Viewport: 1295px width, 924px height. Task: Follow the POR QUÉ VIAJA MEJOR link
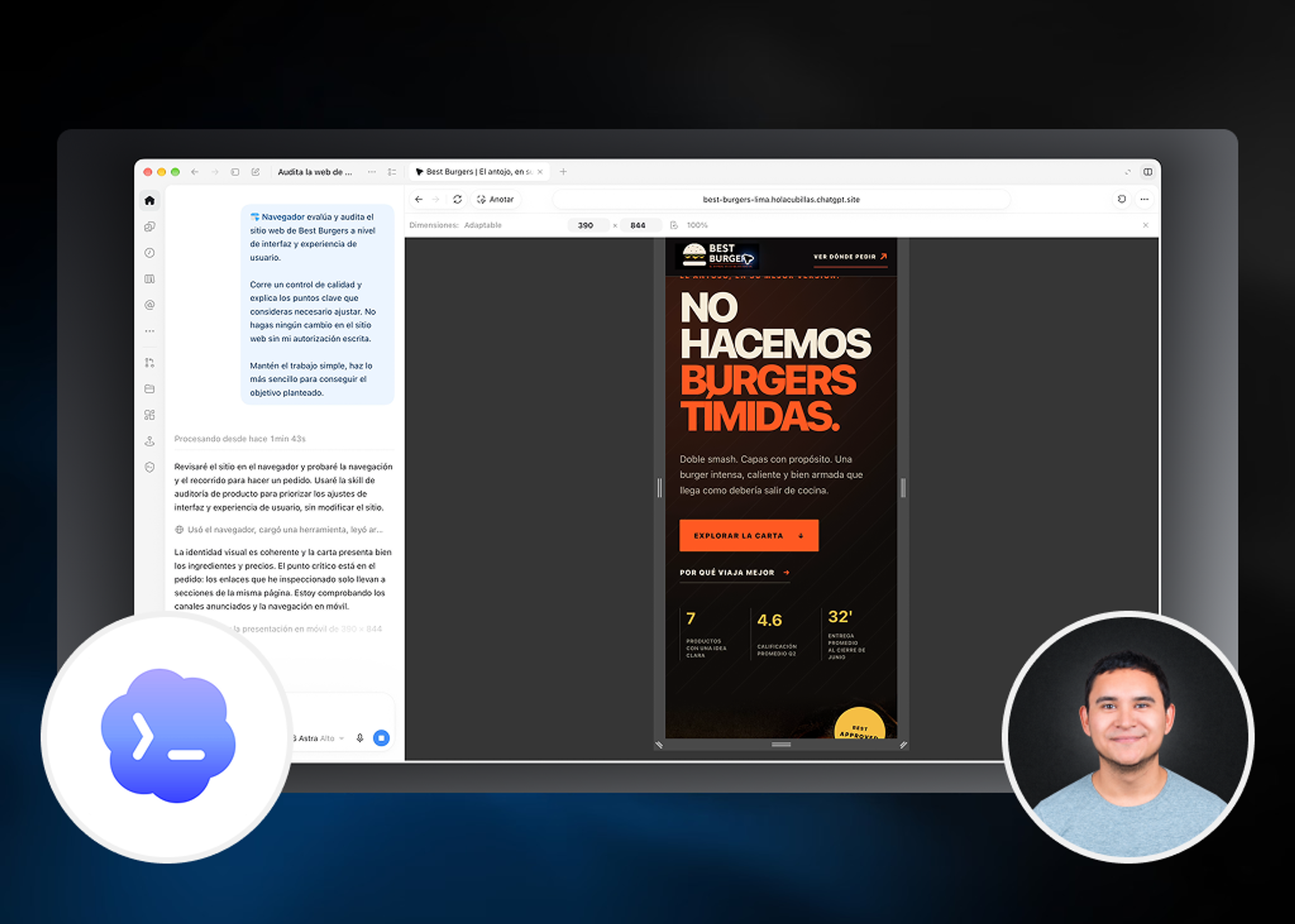click(x=734, y=573)
